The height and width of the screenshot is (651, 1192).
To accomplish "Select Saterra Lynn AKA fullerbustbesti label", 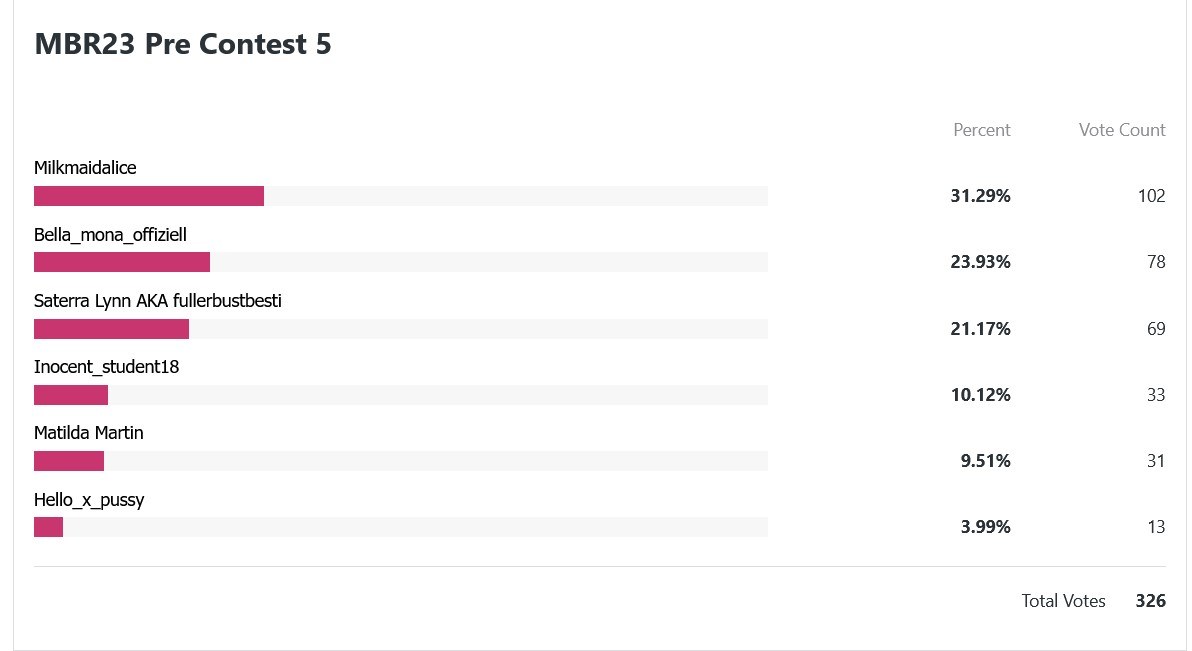I will [x=158, y=301].
